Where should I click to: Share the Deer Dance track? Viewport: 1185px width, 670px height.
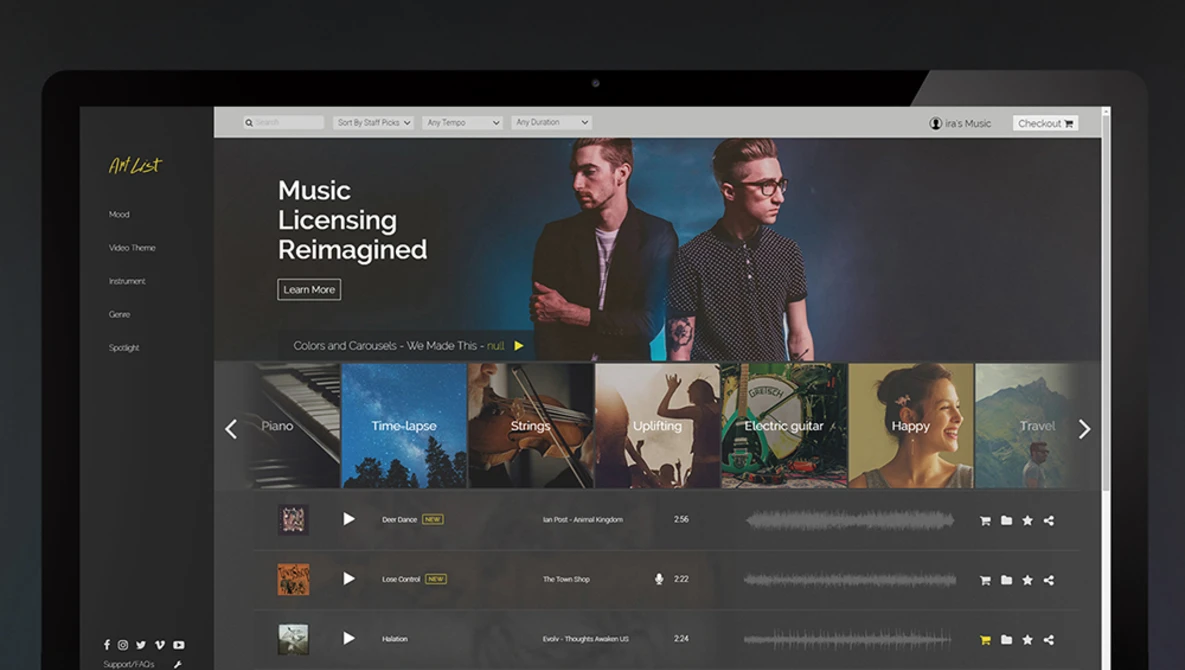tap(1048, 520)
